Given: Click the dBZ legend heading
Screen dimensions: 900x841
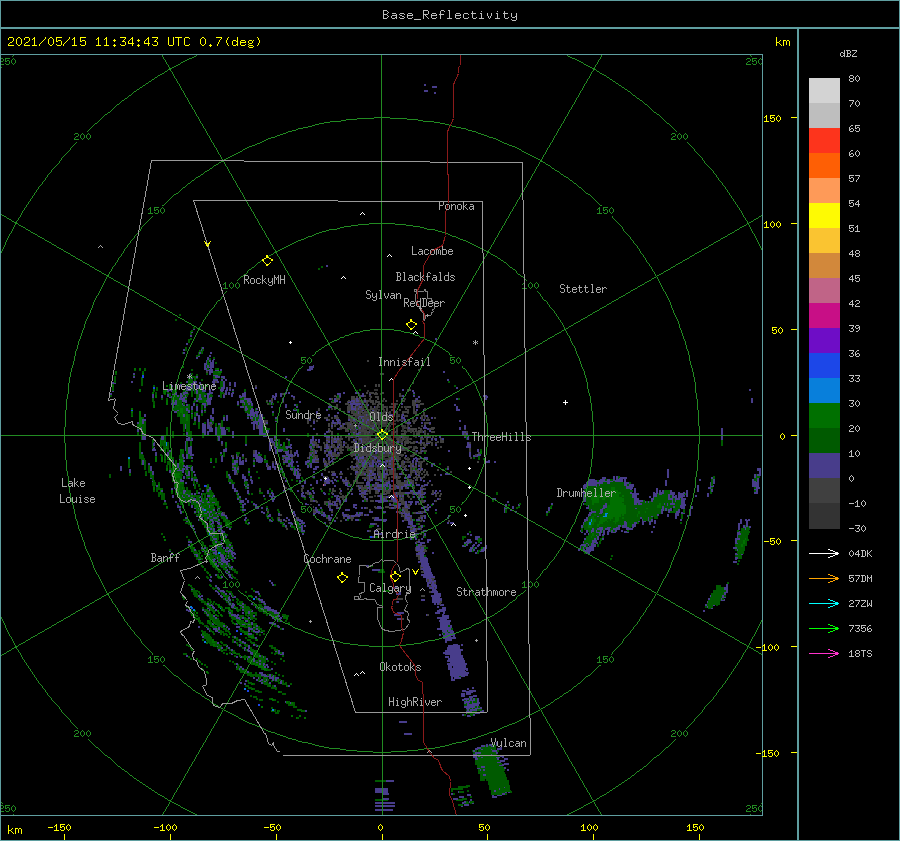Looking at the screenshot, I should pyautogui.click(x=848, y=53).
